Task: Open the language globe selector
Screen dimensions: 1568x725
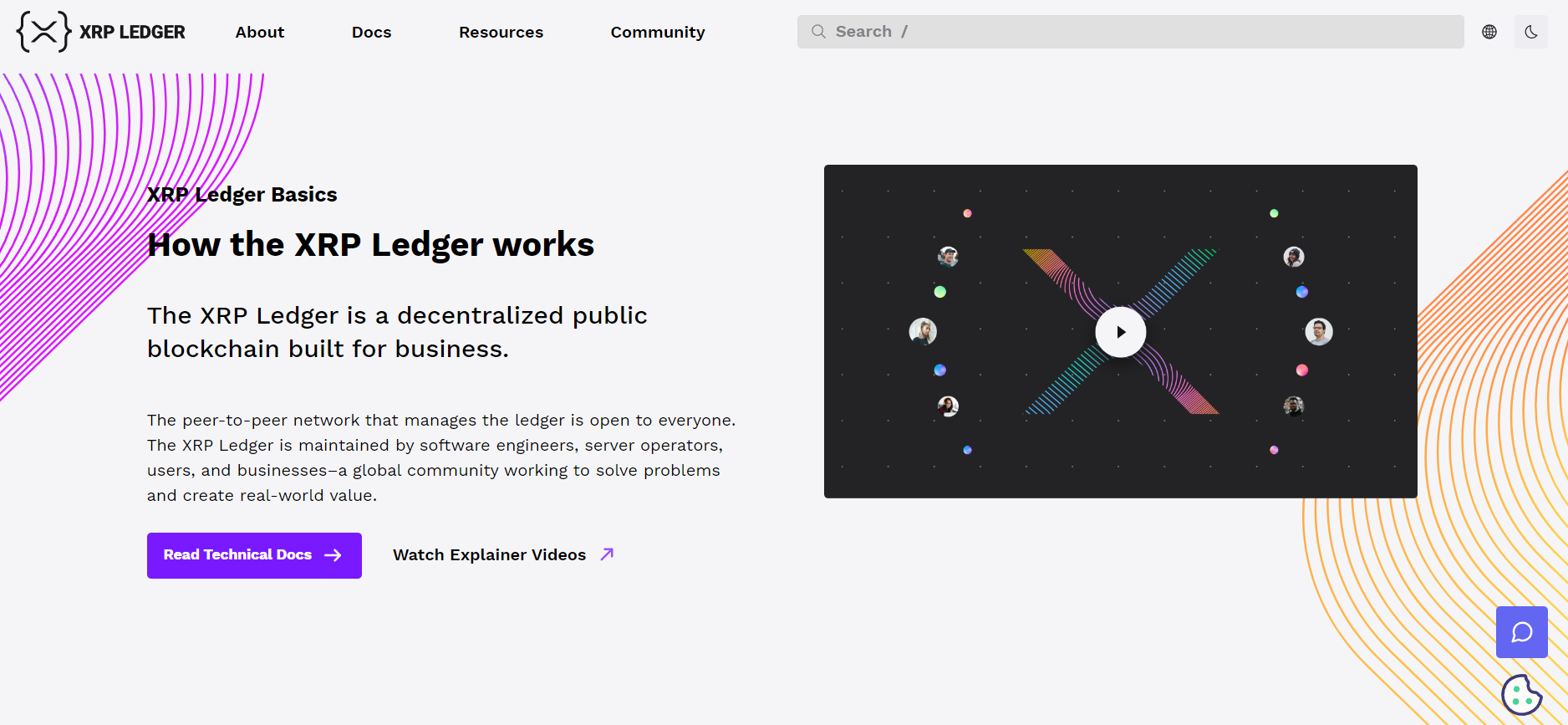Action: (1489, 32)
